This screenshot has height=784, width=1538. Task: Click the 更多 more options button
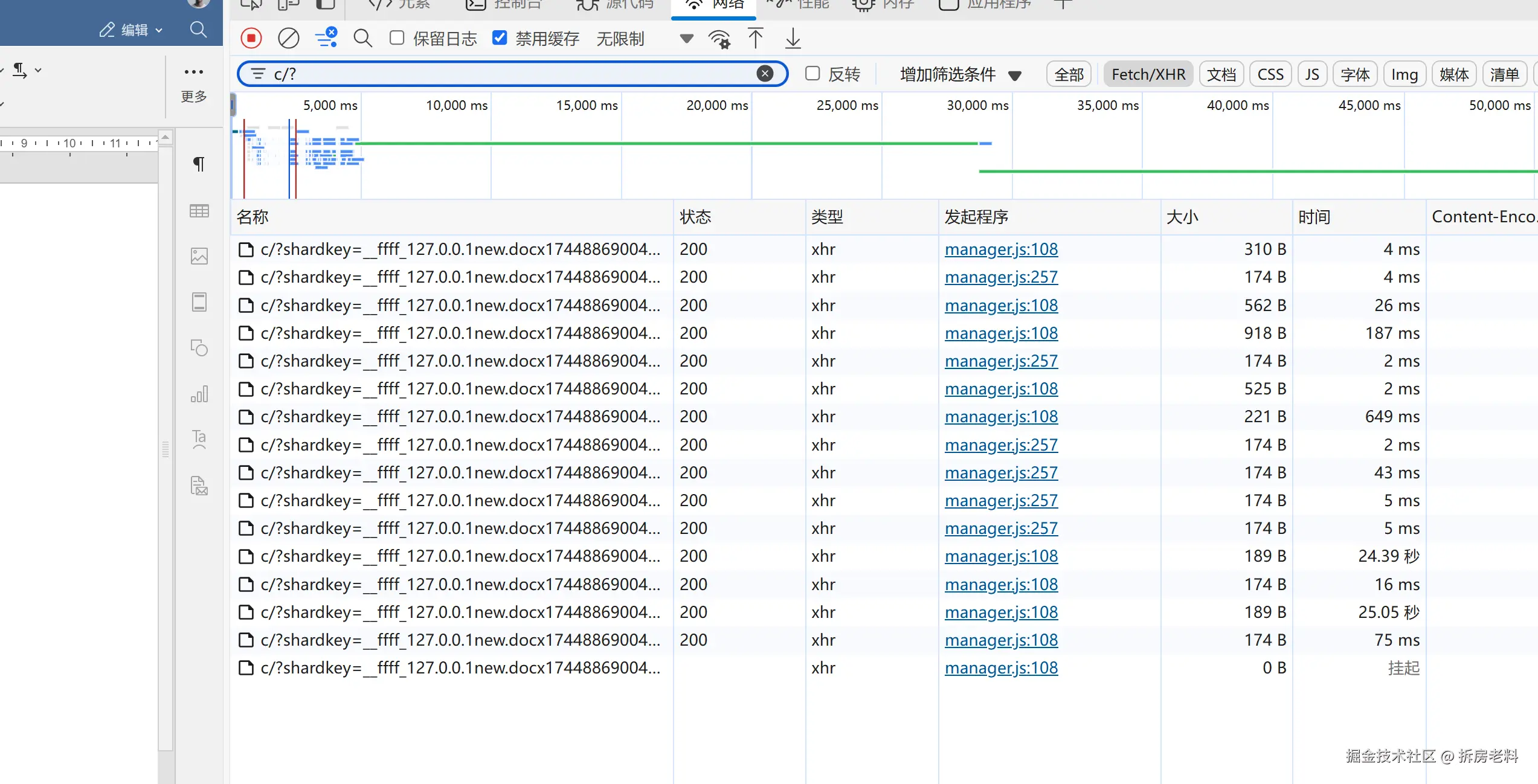pyautogui.click(x=194, y=83)
